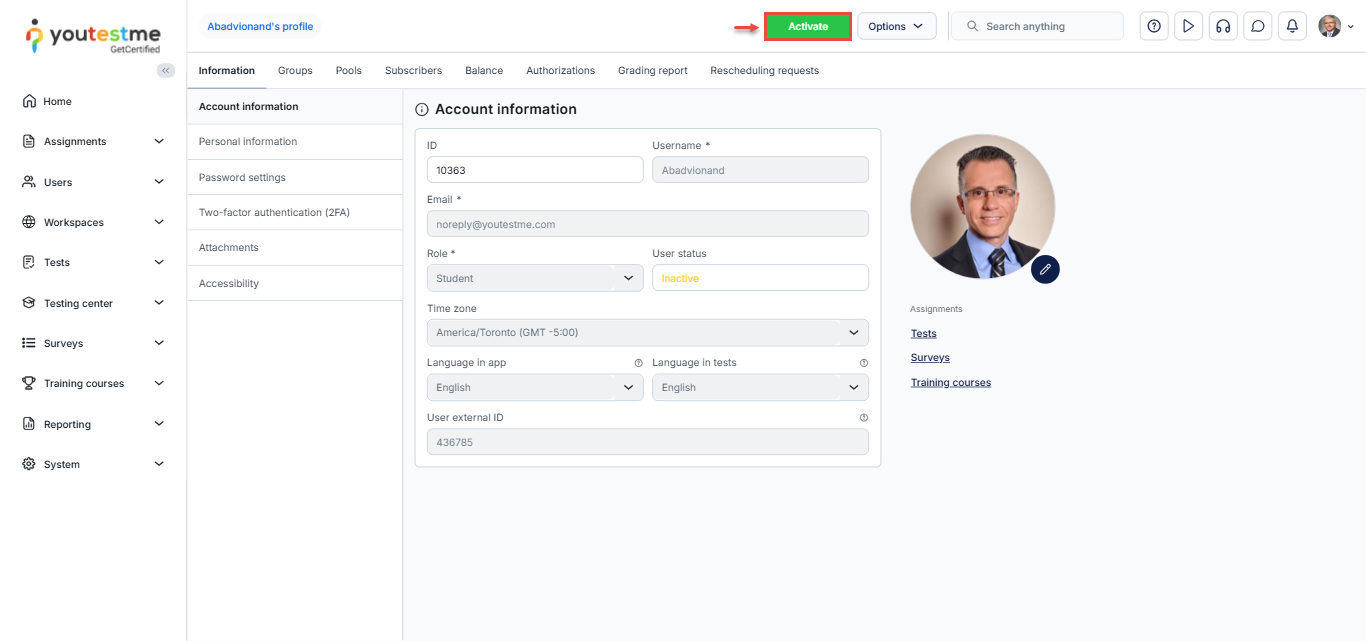
Task: Open the Training courses assignments link
Action: click(x=950, y=382)
